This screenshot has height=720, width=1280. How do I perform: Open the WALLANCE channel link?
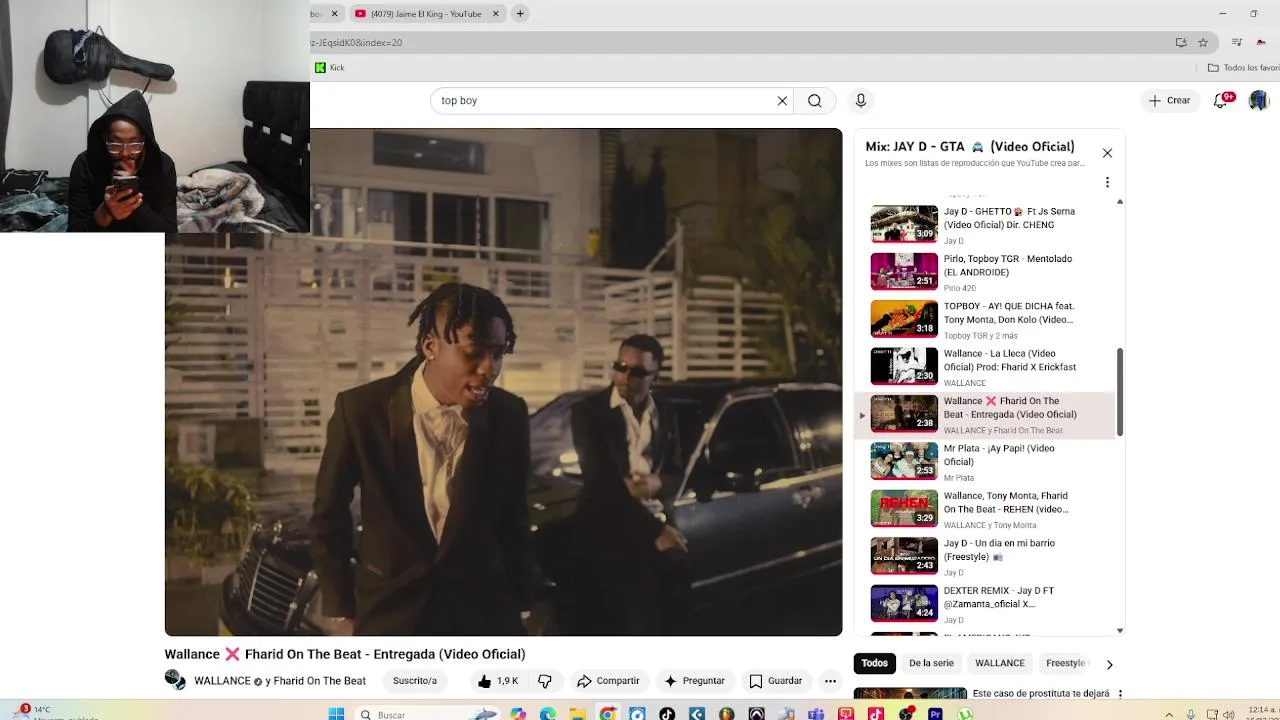click(x=222, y=681)
